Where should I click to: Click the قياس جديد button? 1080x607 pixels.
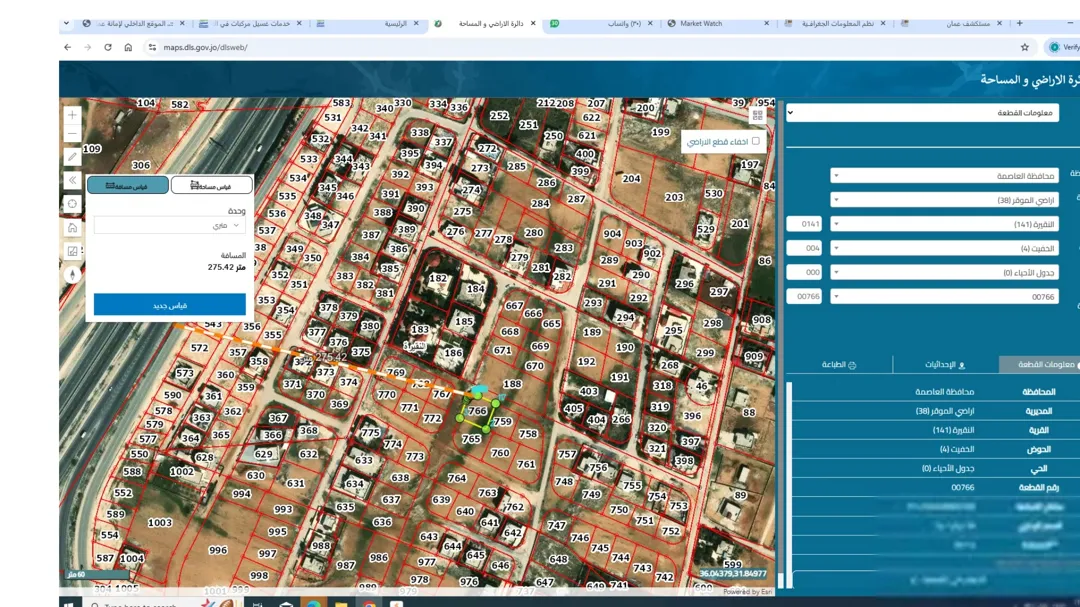[169, 305]
